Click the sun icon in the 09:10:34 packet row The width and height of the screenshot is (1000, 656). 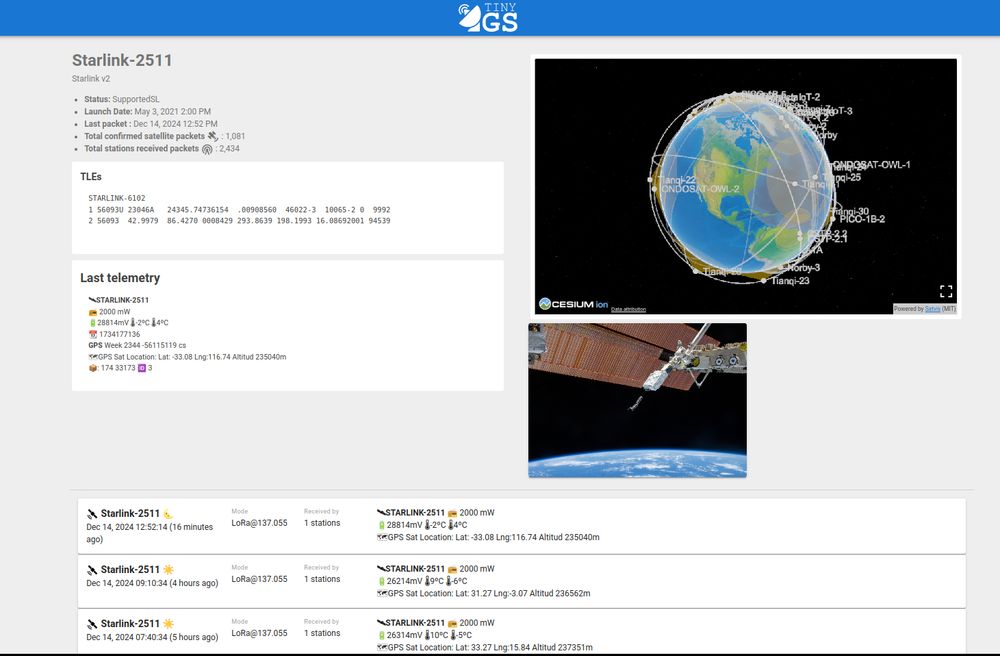168,569
